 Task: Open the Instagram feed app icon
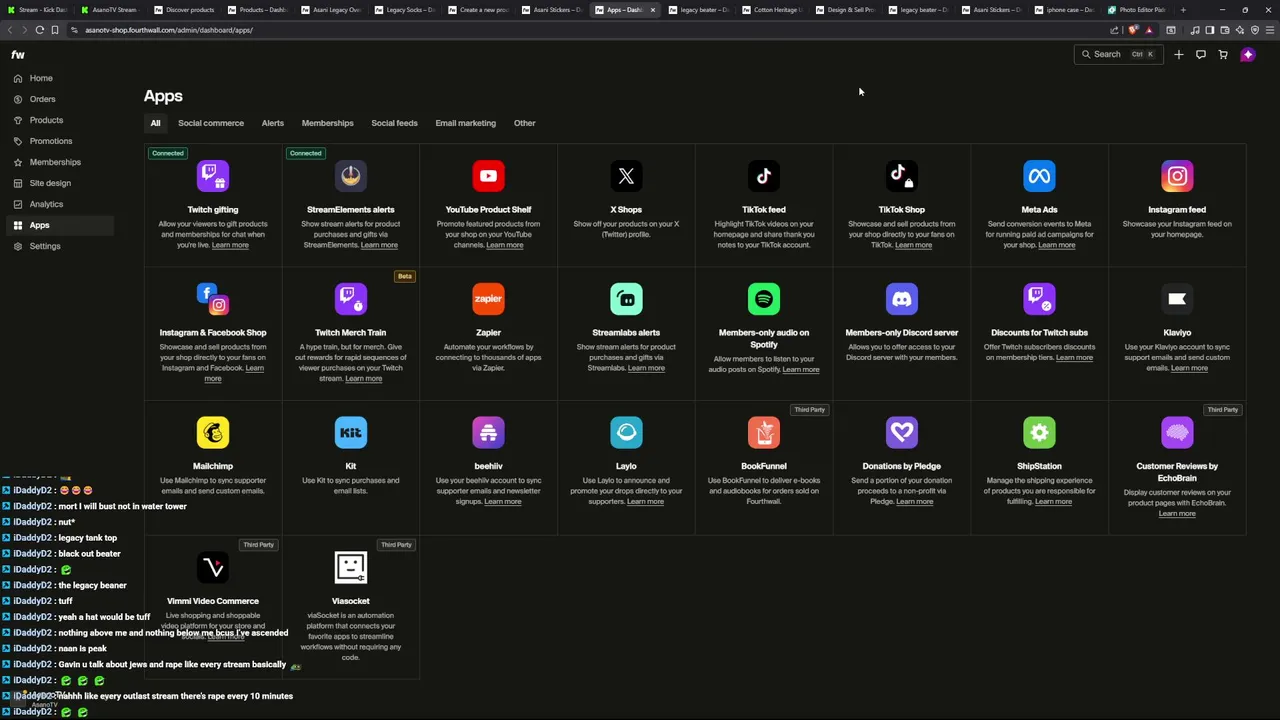1177,176
